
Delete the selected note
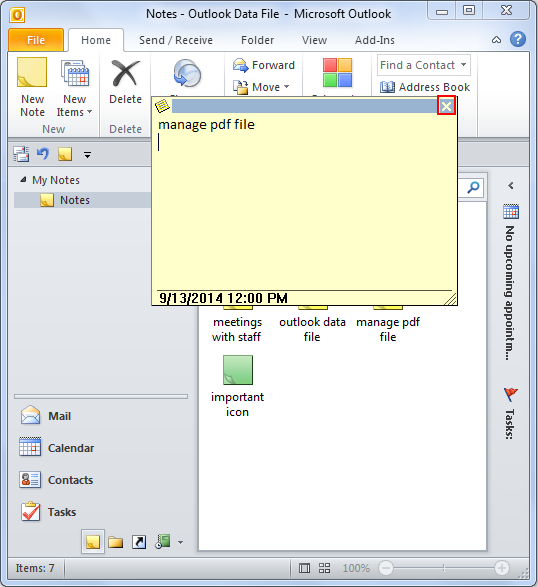[x=125, y=82]
